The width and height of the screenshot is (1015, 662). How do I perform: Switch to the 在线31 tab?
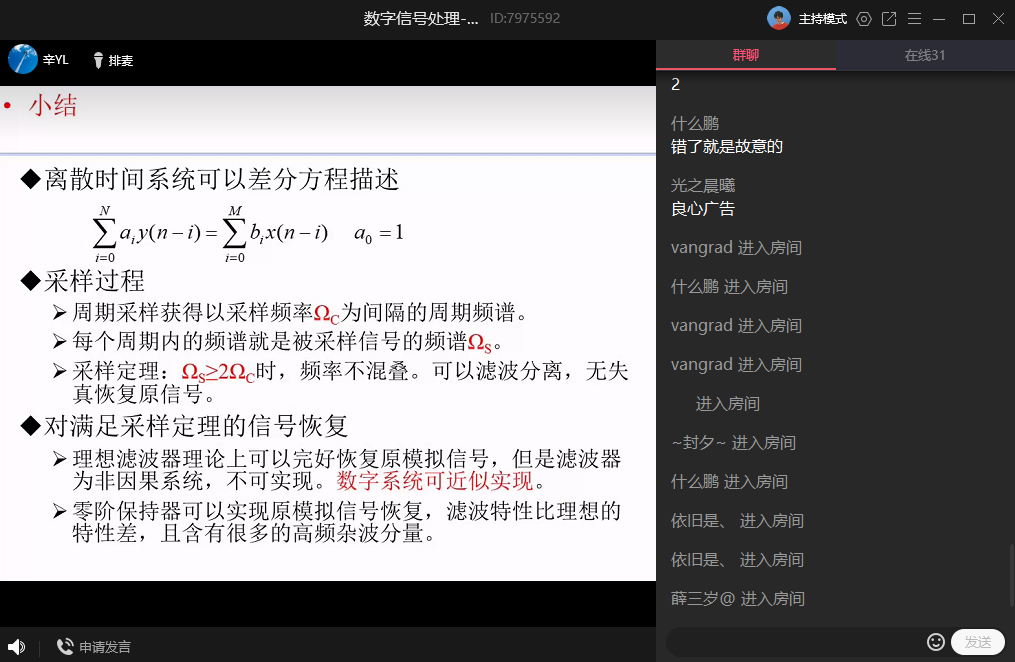click(925, 55)
